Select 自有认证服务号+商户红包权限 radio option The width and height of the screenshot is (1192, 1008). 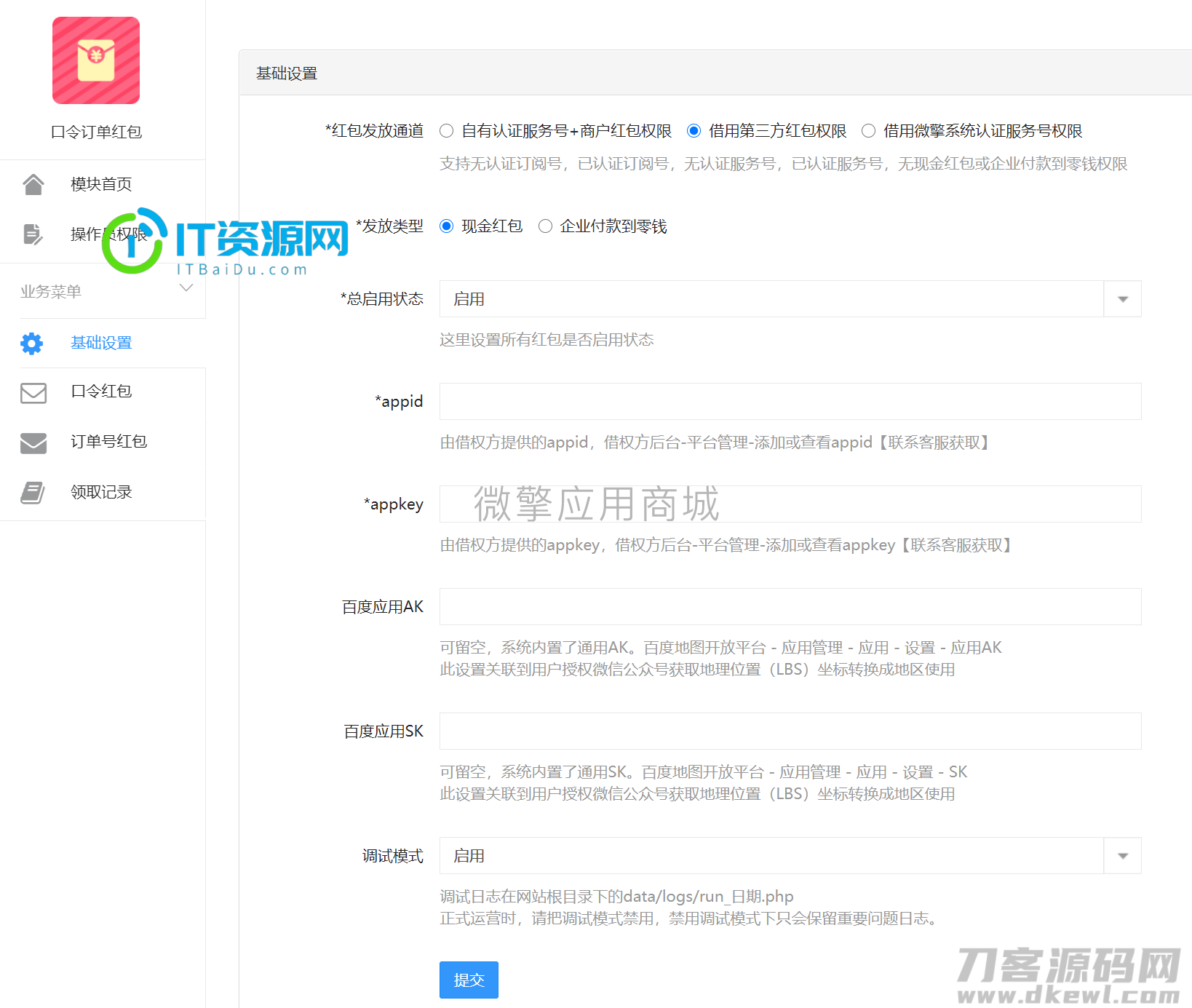[447, 131]
